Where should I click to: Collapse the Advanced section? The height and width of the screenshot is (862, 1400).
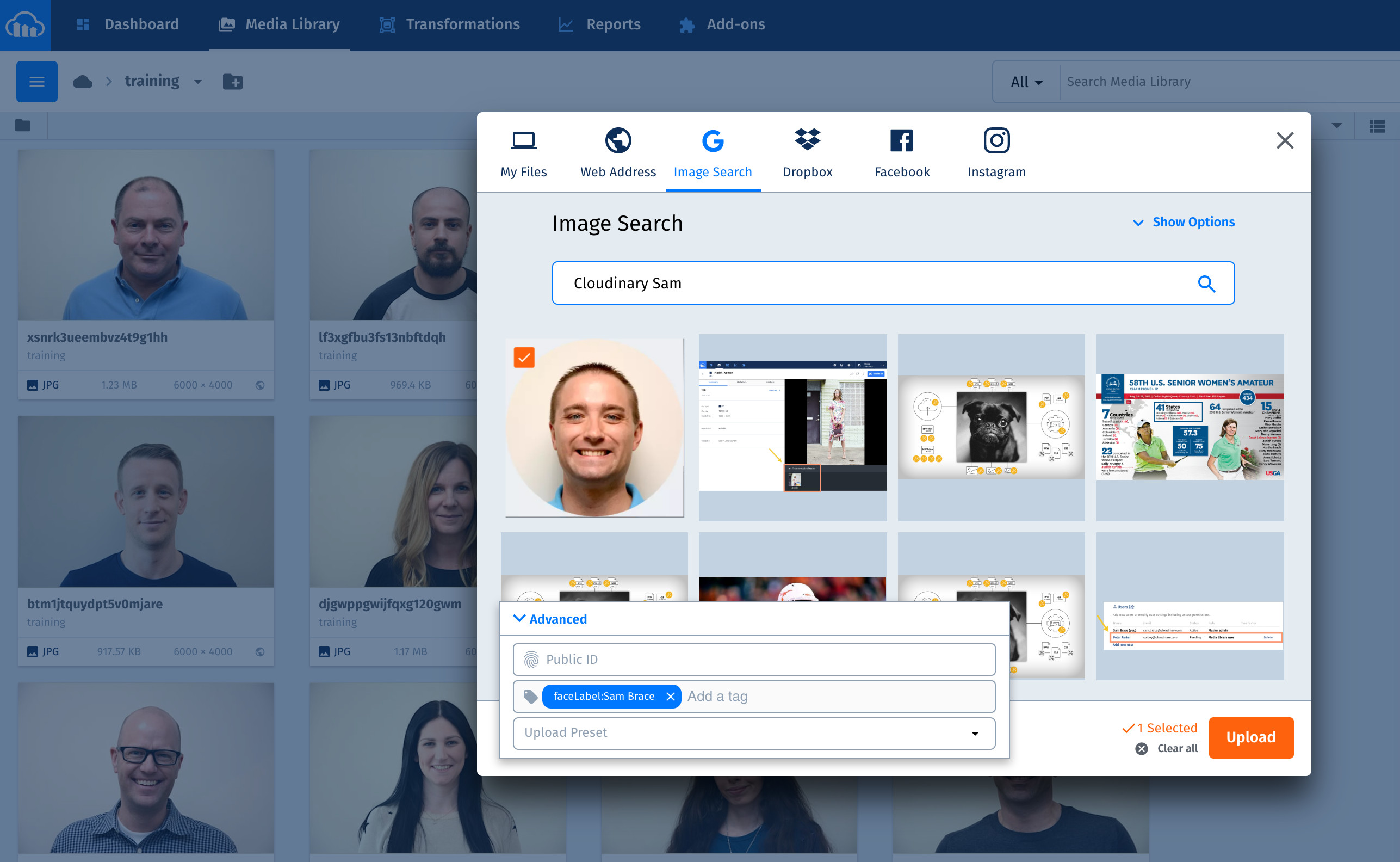coord(550,619)
